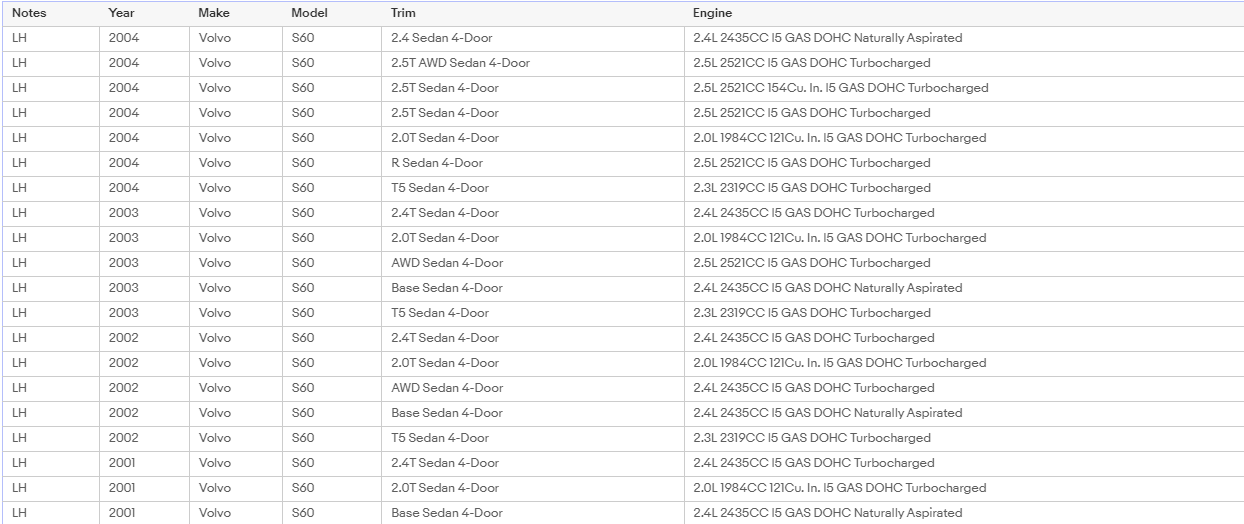Click 2001 Base Sedan 4-Door trim cell
The height and width of the screenshot is (524, 1244).
click(533, 513)
